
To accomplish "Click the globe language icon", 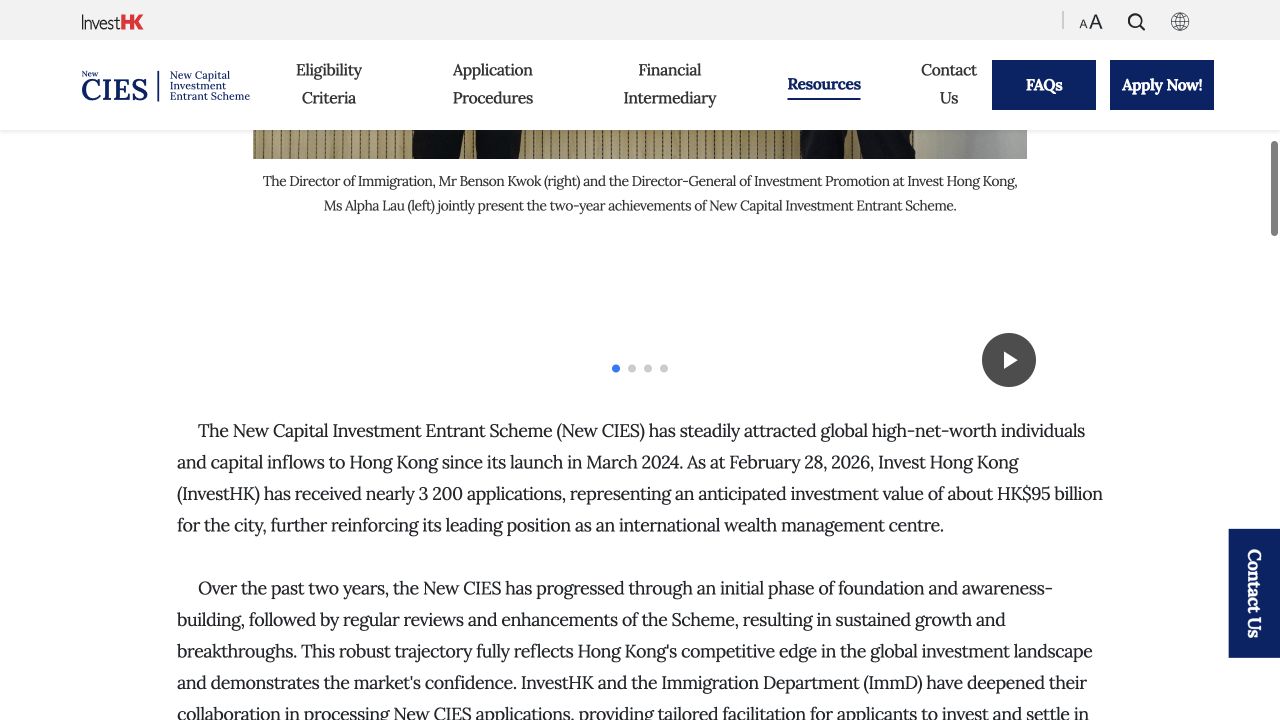I will point(1180,22).
